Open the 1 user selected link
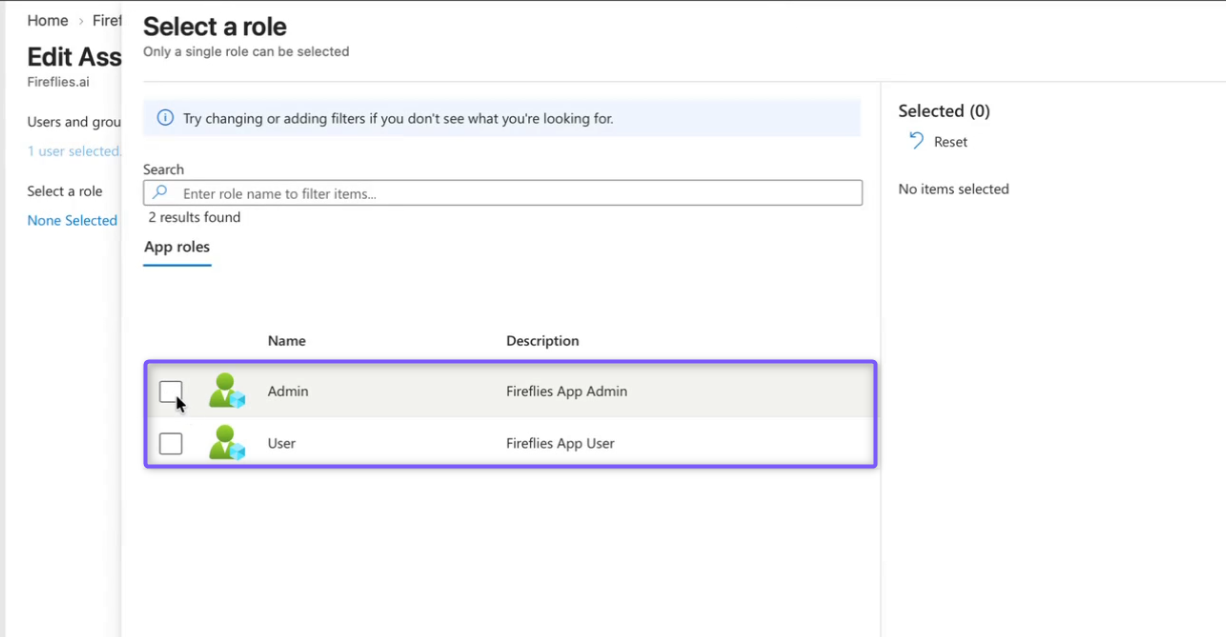1226x637 pixels. click(74, 151)
